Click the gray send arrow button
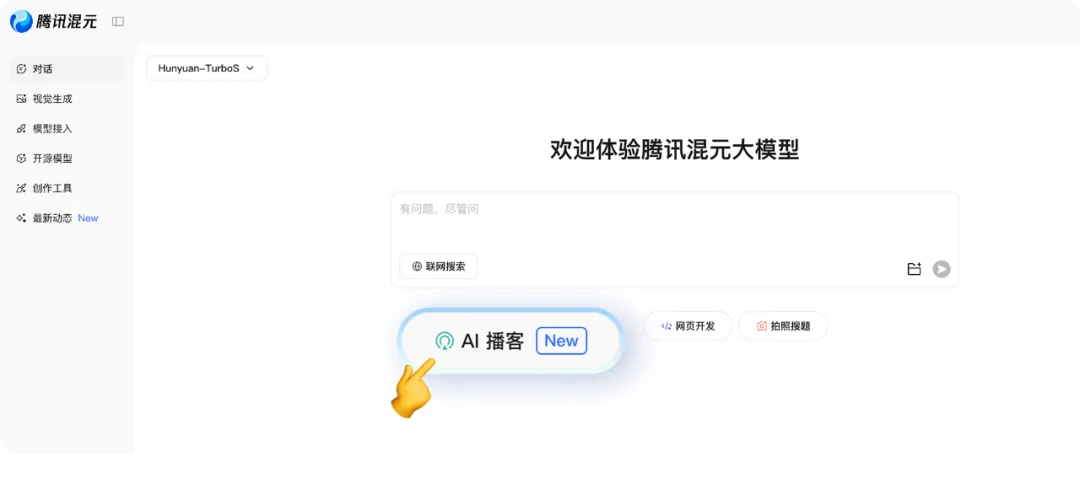This screenshot has width=1080, height=489. (942, 269)
